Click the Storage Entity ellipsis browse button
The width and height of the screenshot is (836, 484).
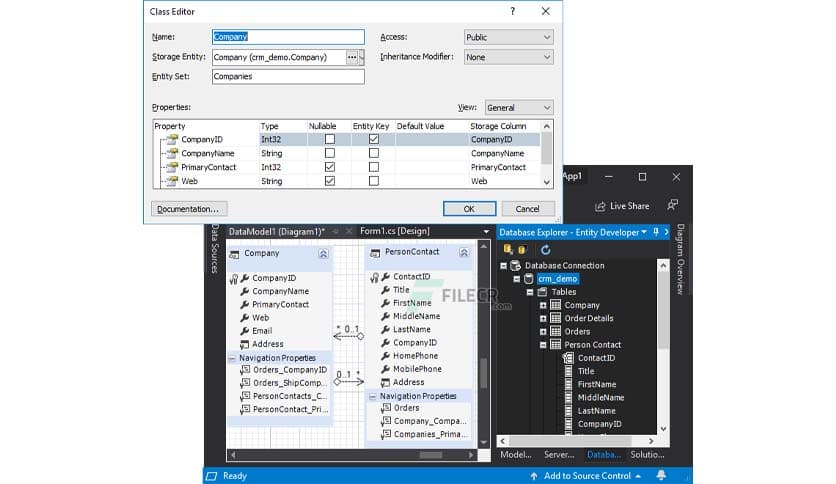pyautogui.click(x=352, y=57)
